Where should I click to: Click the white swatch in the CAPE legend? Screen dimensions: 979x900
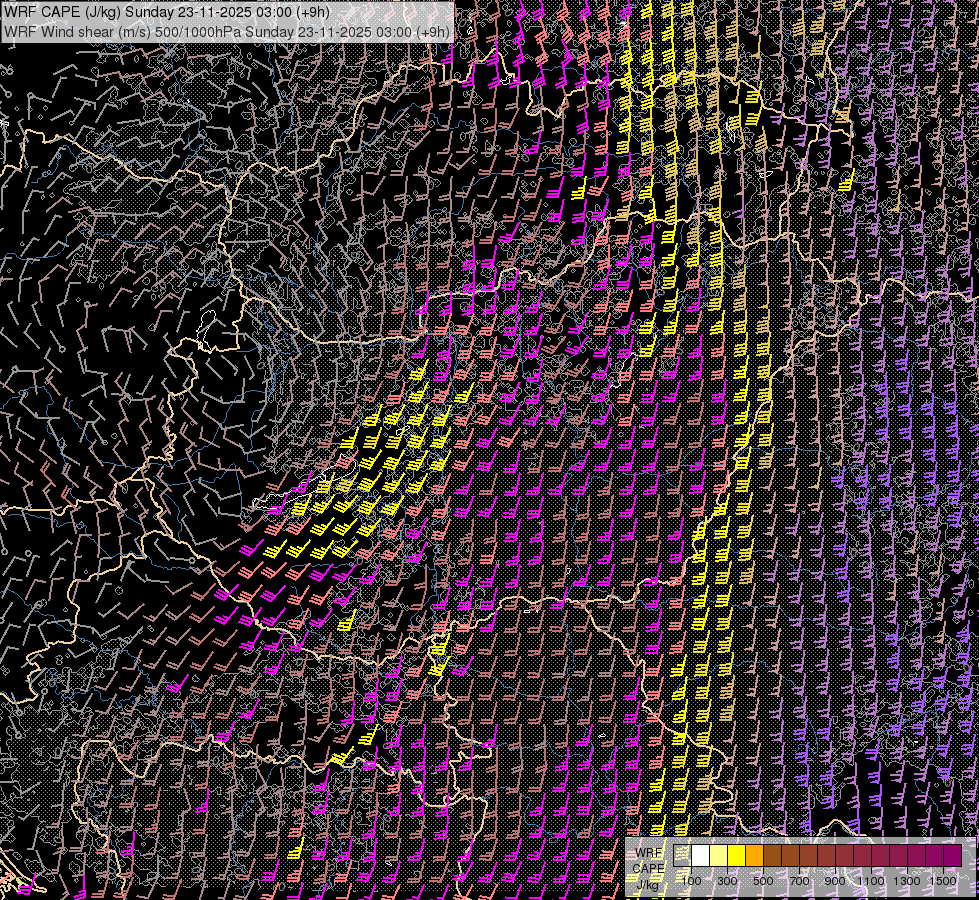701,855
